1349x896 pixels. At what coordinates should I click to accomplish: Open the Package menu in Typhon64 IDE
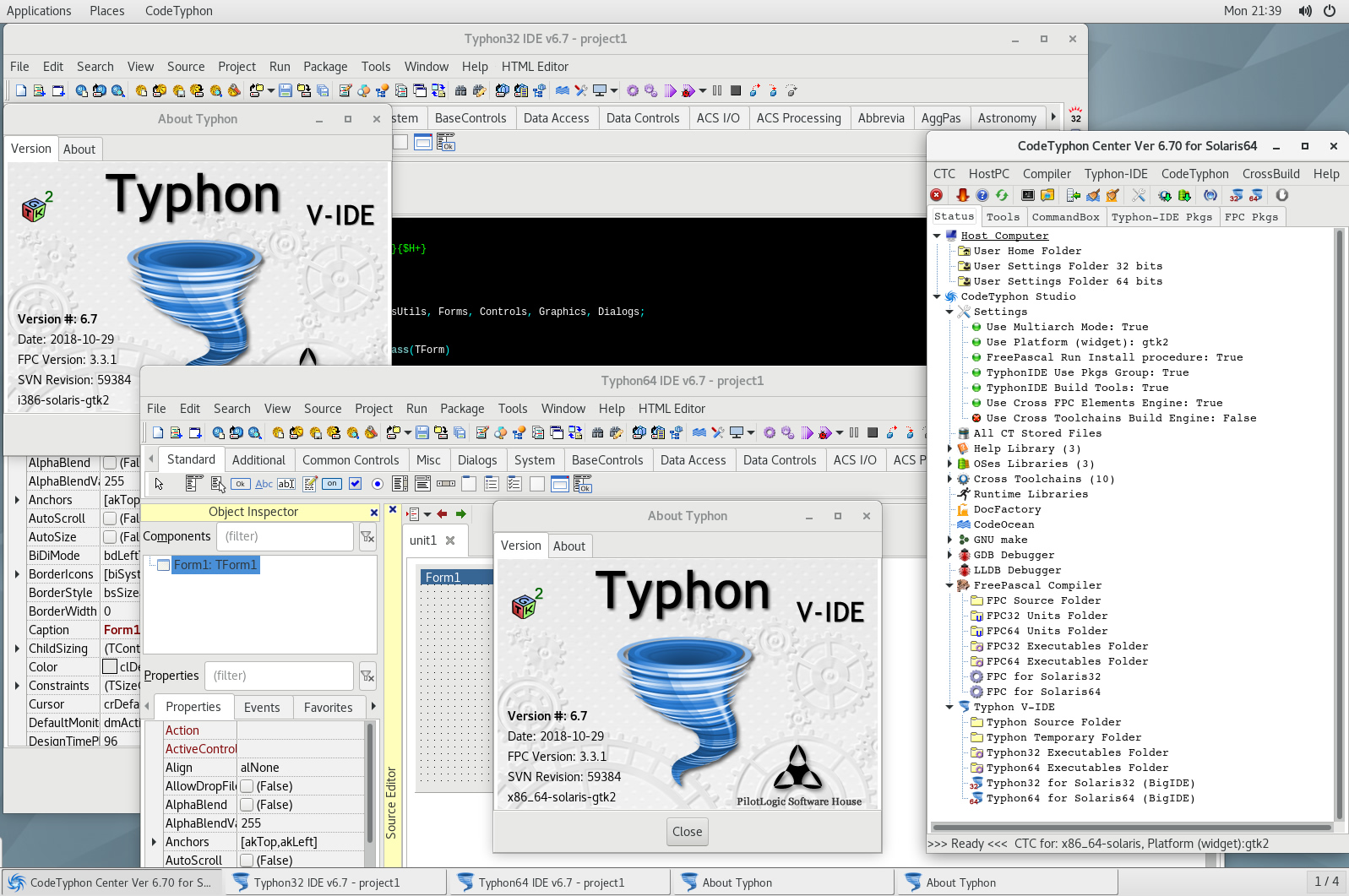click(462, 409)
